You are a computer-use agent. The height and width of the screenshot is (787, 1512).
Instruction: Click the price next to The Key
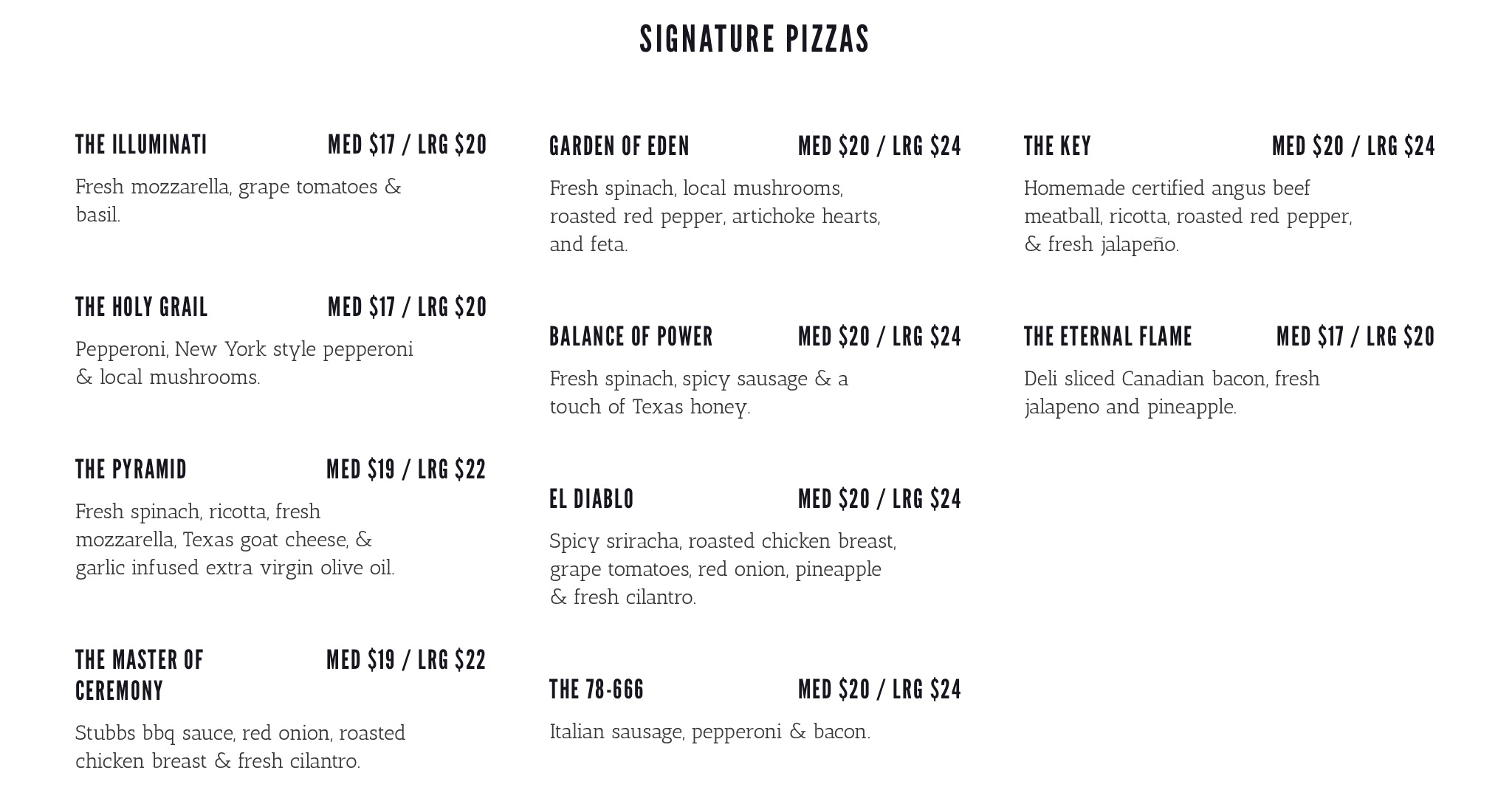click(x=1353, y=146)
